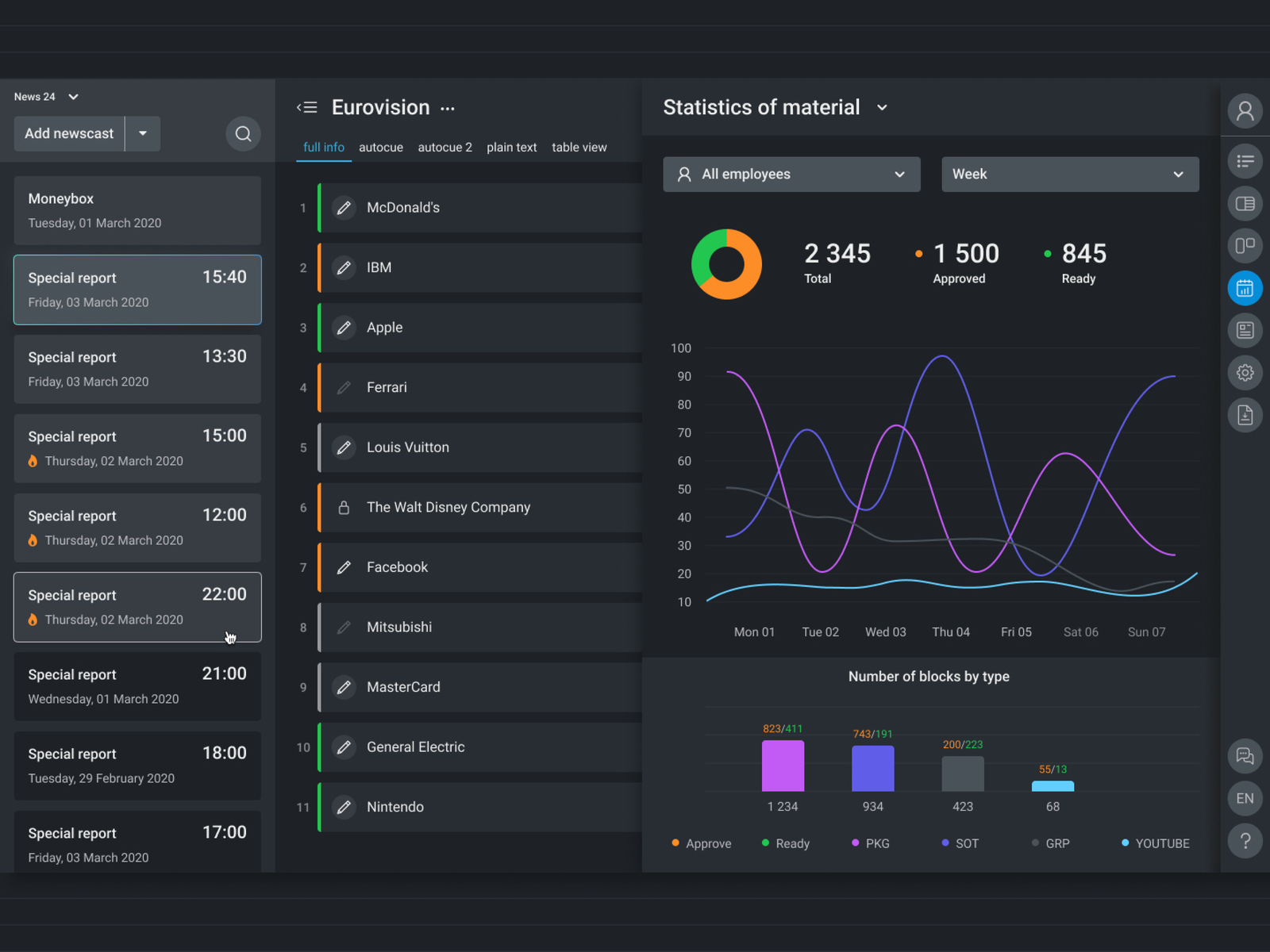Switch to the autocue tab
The height and width of the screenshot is (952, 1270).
tap(381, 148)
